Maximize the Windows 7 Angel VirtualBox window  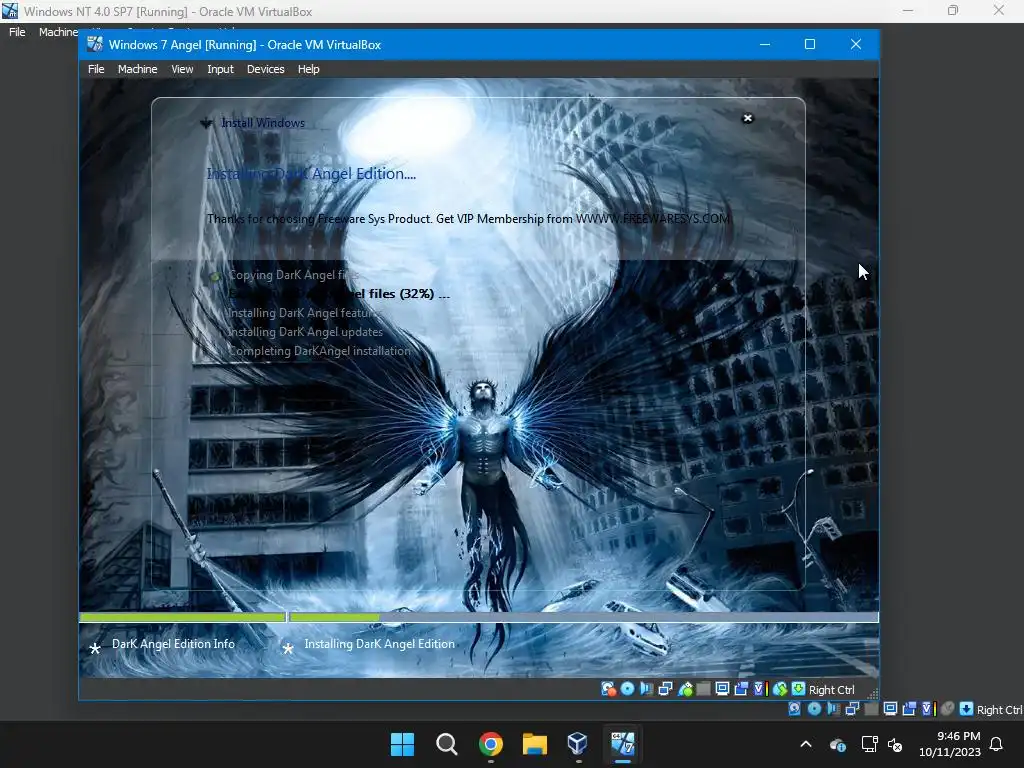point(810,44)
